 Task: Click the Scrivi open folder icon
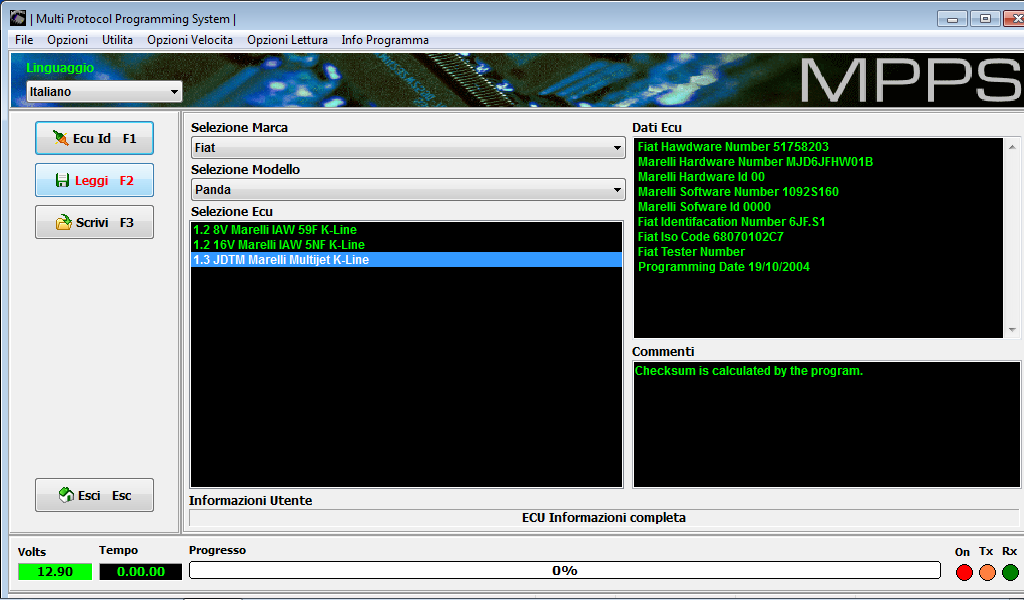coord(63,222)
